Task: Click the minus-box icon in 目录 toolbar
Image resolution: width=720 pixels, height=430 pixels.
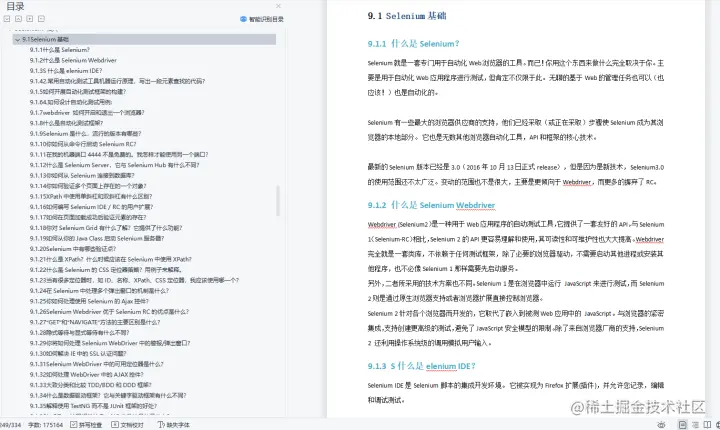Action: pyautogui.click(x=41, y=19)
